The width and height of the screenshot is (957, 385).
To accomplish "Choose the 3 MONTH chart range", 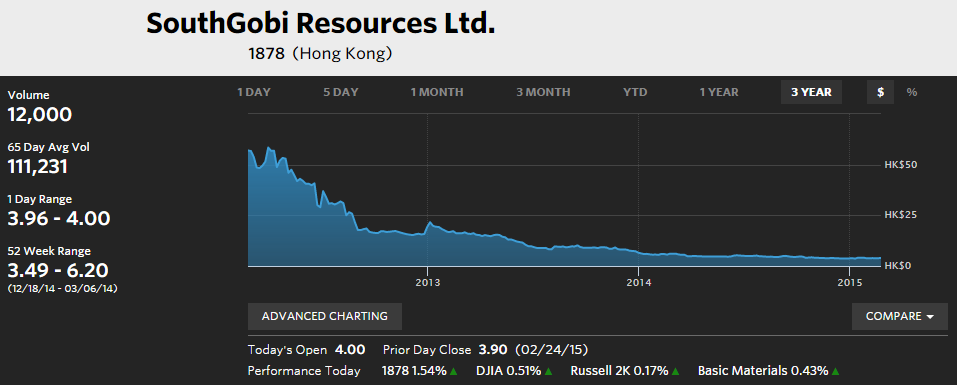I will 543,92.
